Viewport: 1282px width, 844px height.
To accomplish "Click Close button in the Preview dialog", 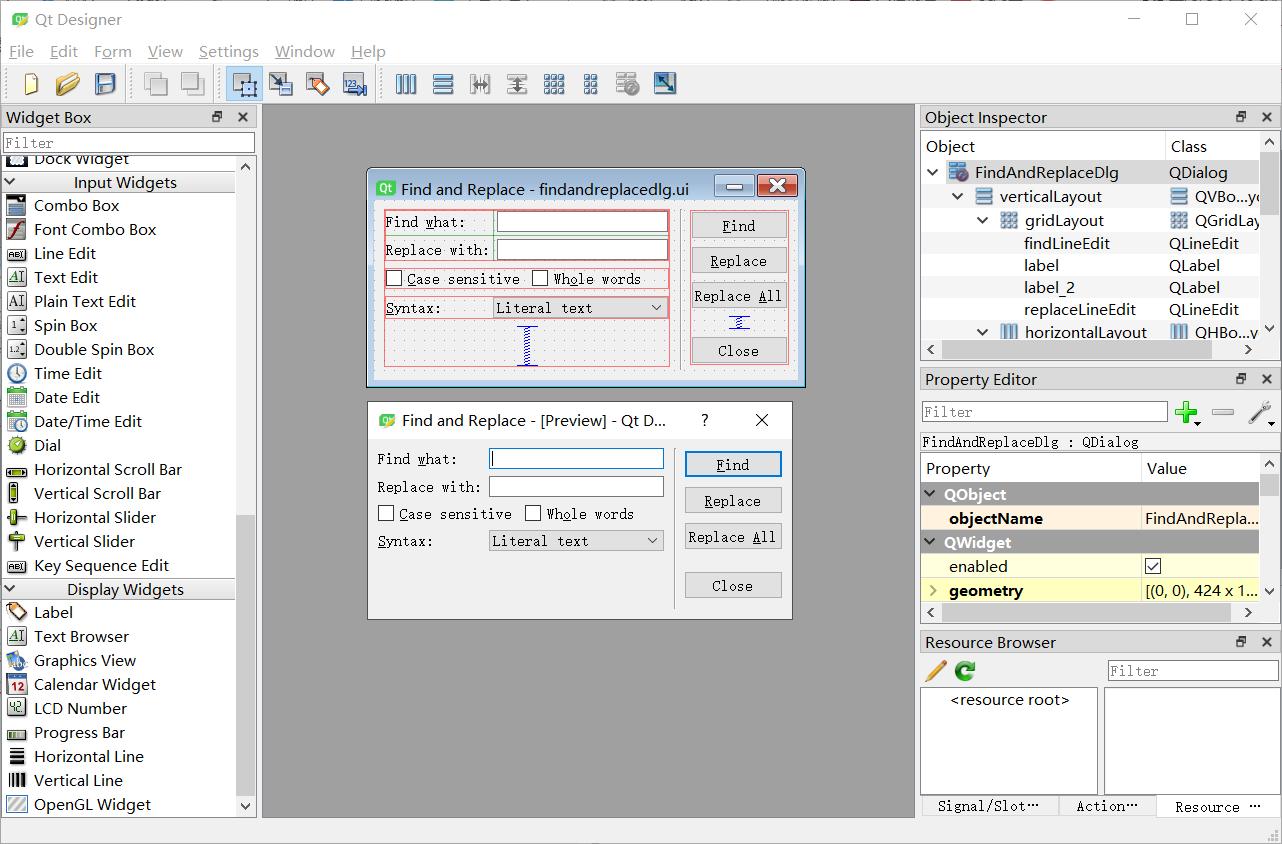I will (x=733, y=586).
